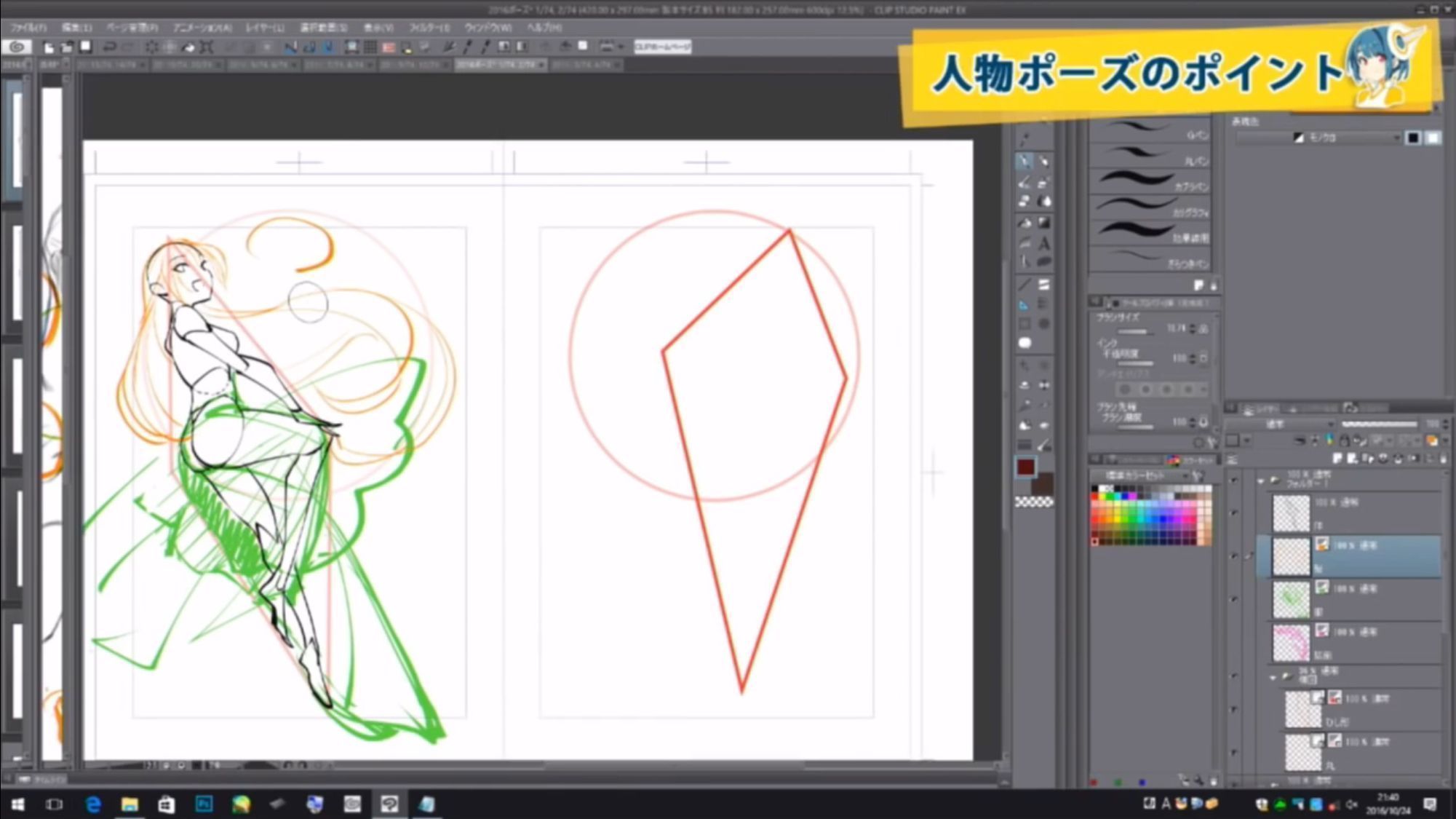Click the pink sketch layer thumbnail
The height and width of the screenshot is (819, 1456).
point(1292,642)
